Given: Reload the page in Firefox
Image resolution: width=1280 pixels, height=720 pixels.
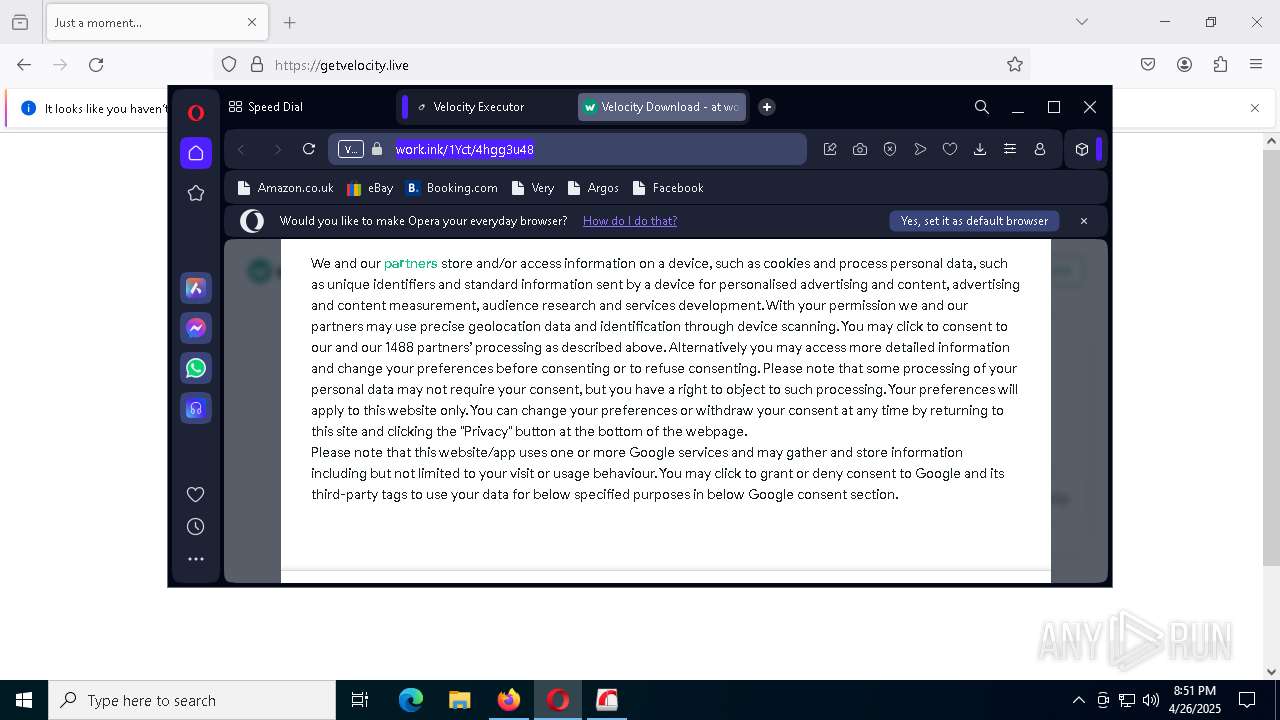Looking at the screenshot, I should [x=96, y=65].
